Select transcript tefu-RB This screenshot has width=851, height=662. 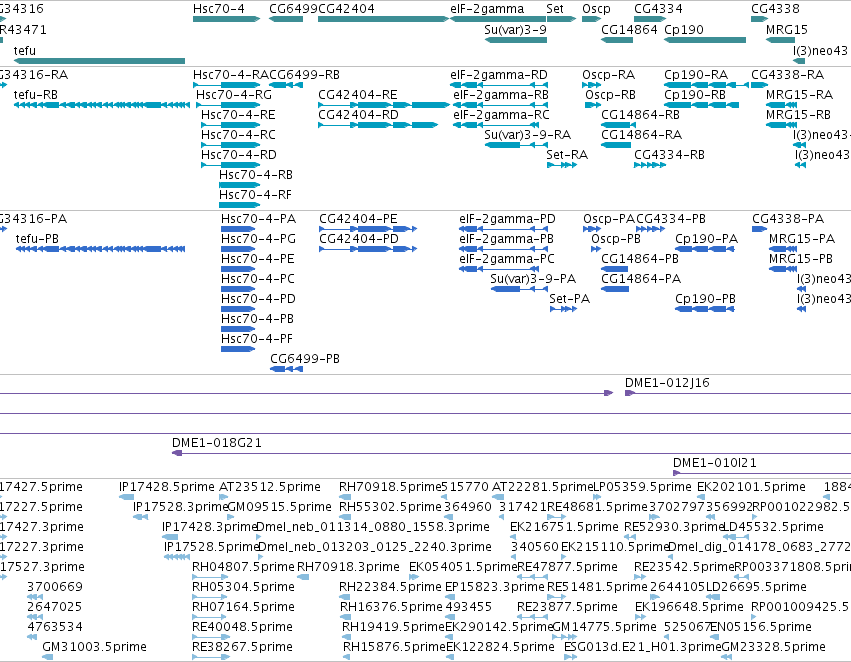pos(101,105)
